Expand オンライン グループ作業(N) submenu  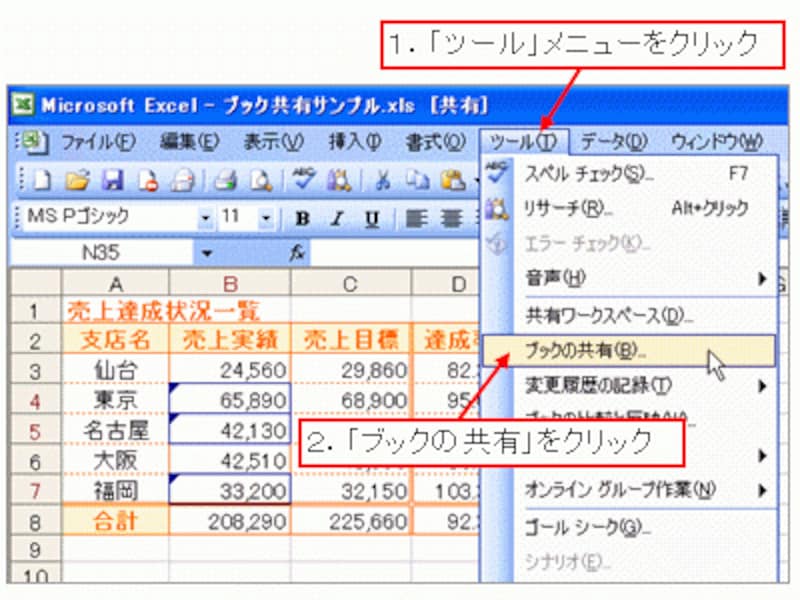[x=762, y=491]
